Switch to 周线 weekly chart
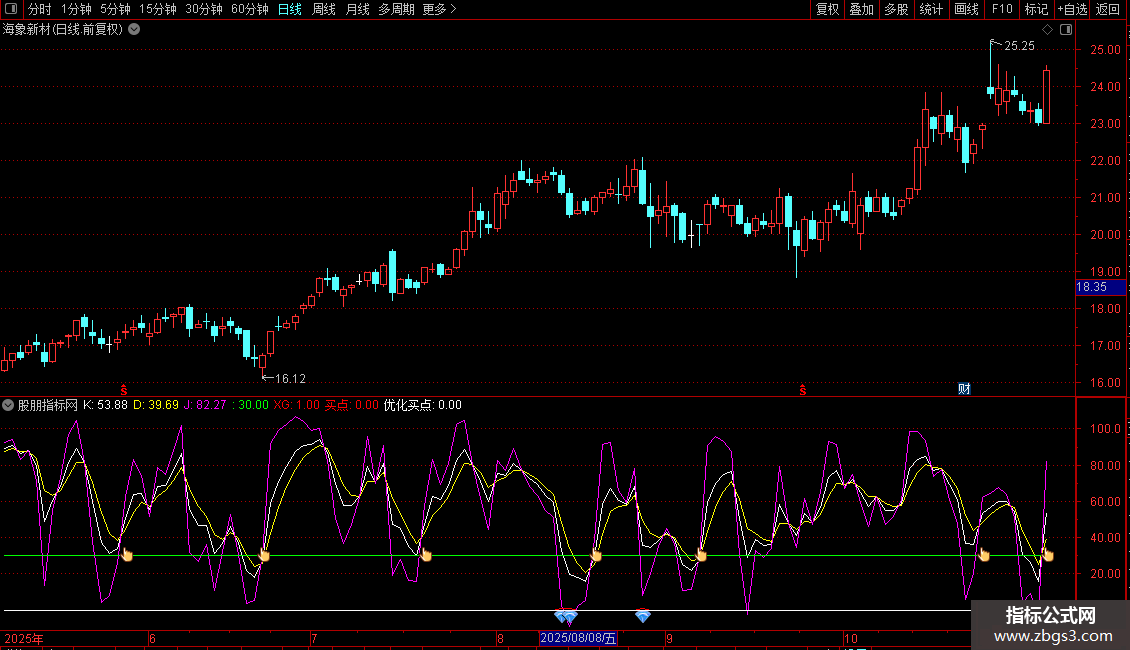Viewport: 1130px width, 650px height. point(324,9)
